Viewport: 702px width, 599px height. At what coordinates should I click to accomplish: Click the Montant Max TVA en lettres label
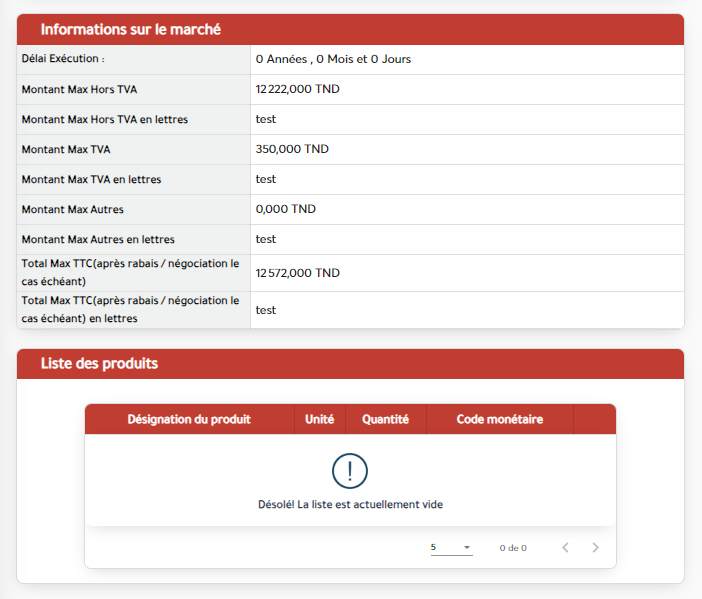(92, 179)
